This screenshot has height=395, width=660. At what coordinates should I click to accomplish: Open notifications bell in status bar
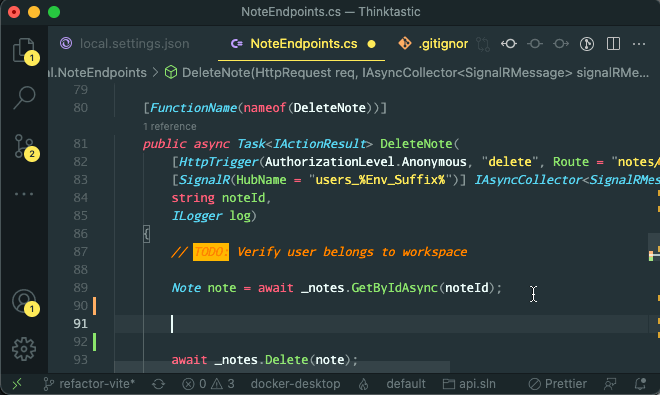pyautogui.click(x=640, y=384)
